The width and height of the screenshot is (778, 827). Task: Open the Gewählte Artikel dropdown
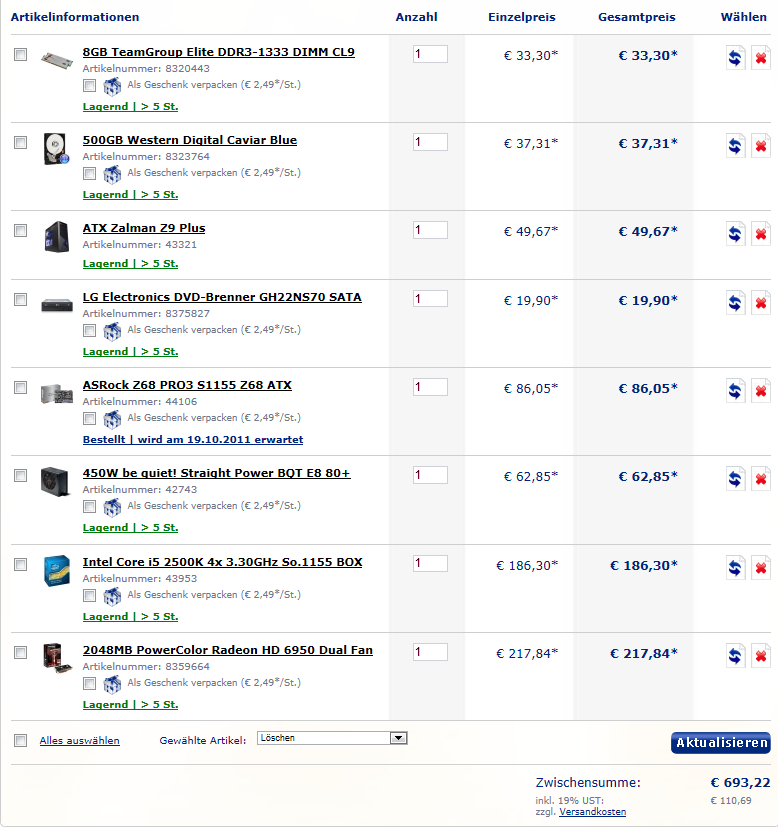click(332, 738)
